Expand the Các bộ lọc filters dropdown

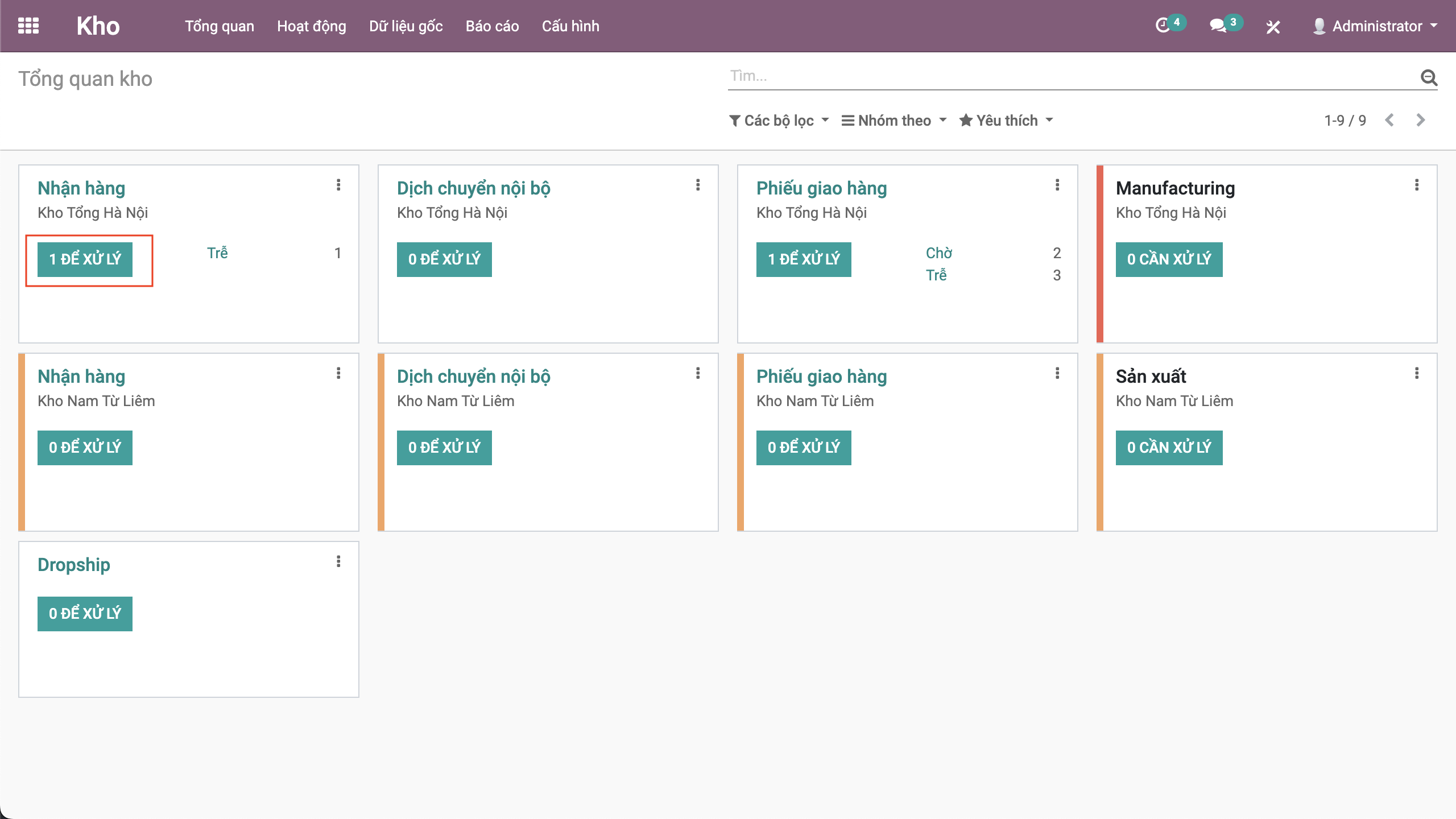point(779,121)
